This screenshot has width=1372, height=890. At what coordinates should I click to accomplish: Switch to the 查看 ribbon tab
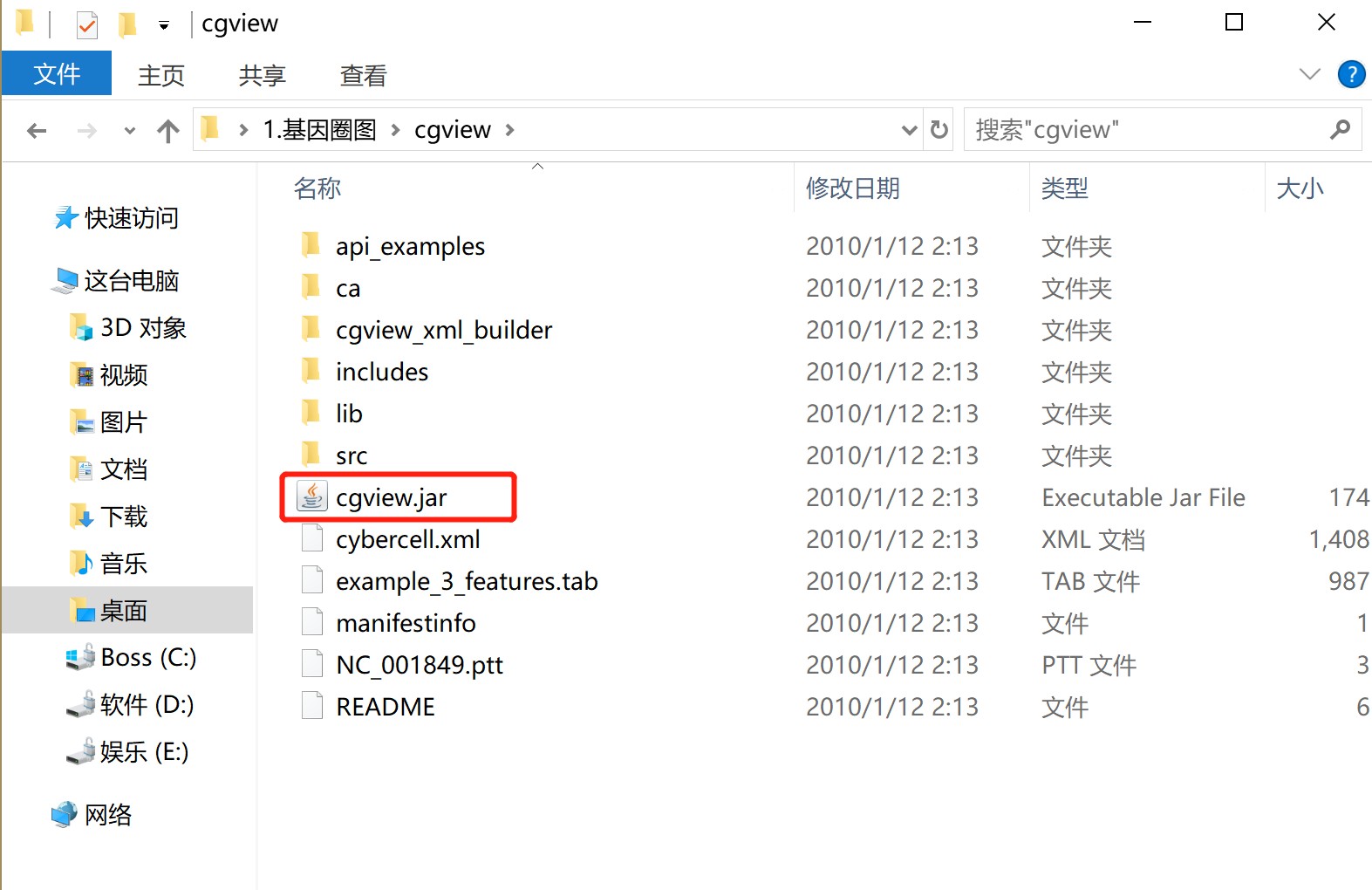click(363, 76)
